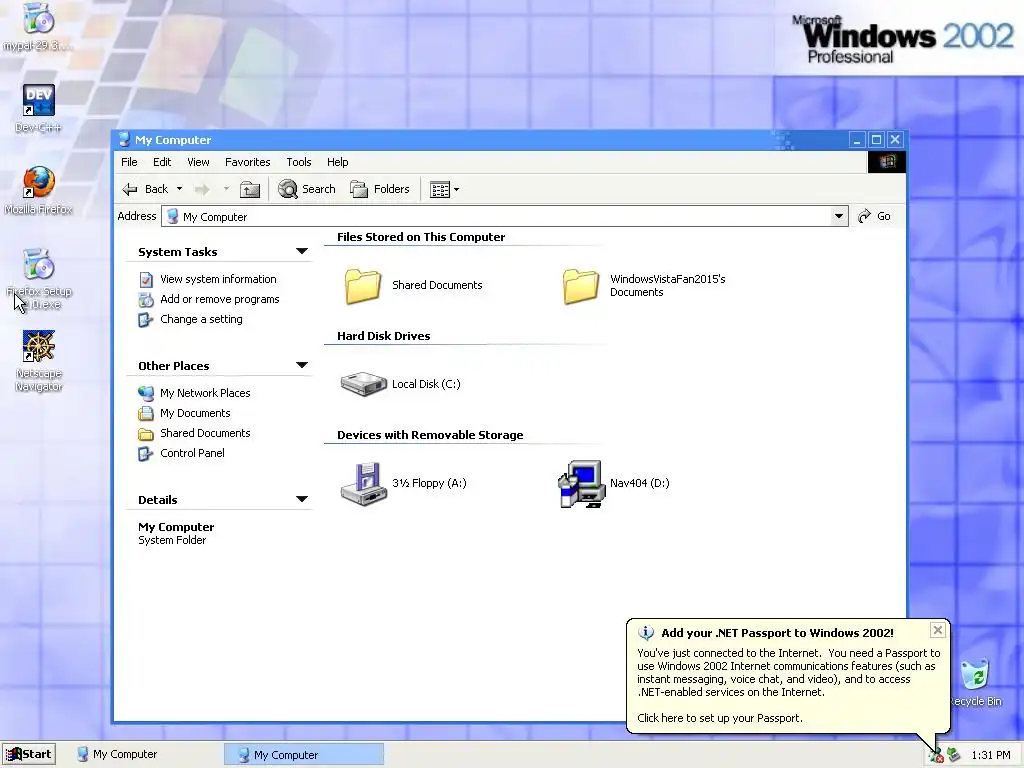Click the Forward arrow toolbar button
Screen dimensions: 1024x768
tap(202, 189)
